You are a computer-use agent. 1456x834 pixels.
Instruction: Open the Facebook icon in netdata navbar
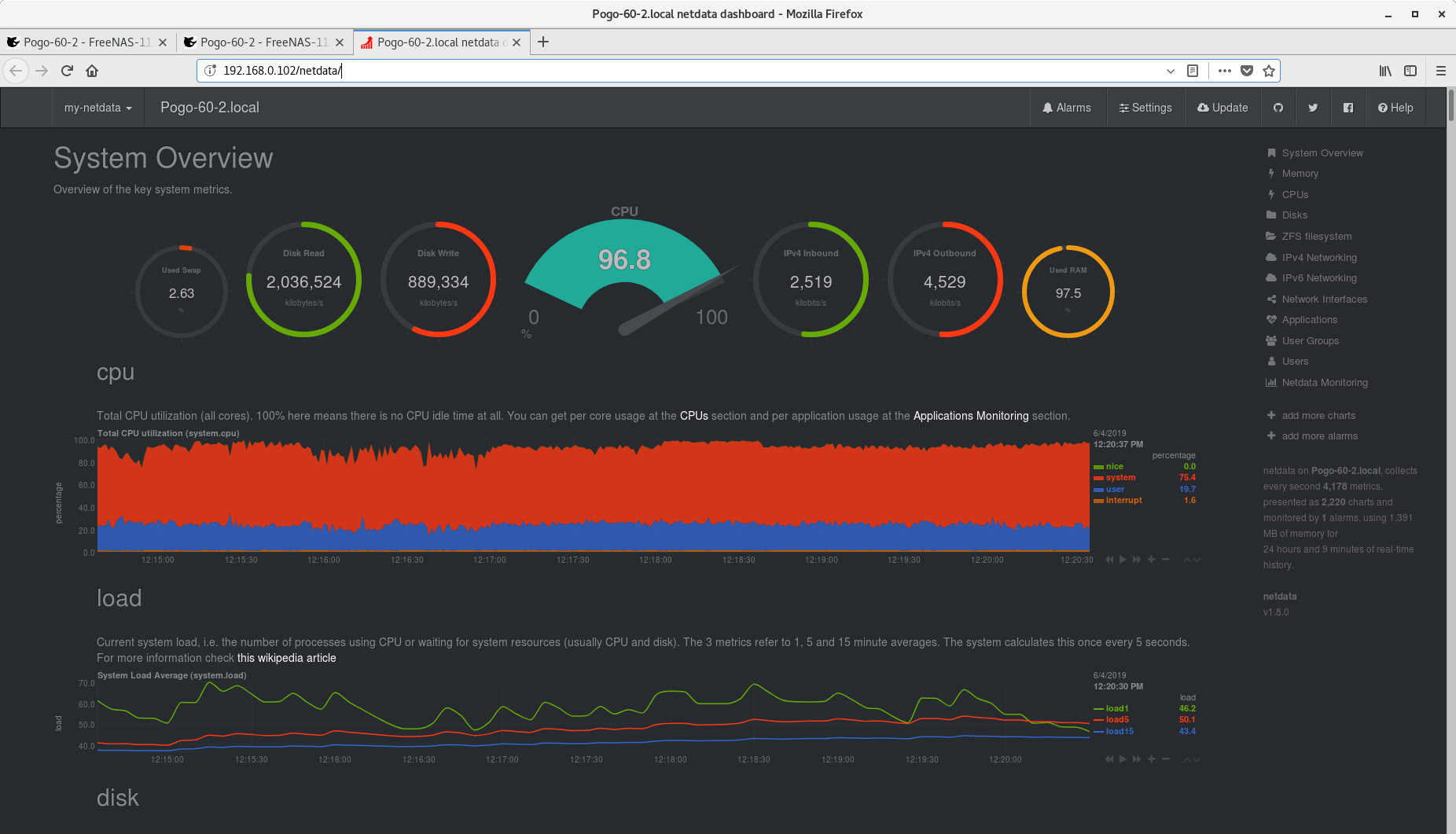click(1348, 108)
